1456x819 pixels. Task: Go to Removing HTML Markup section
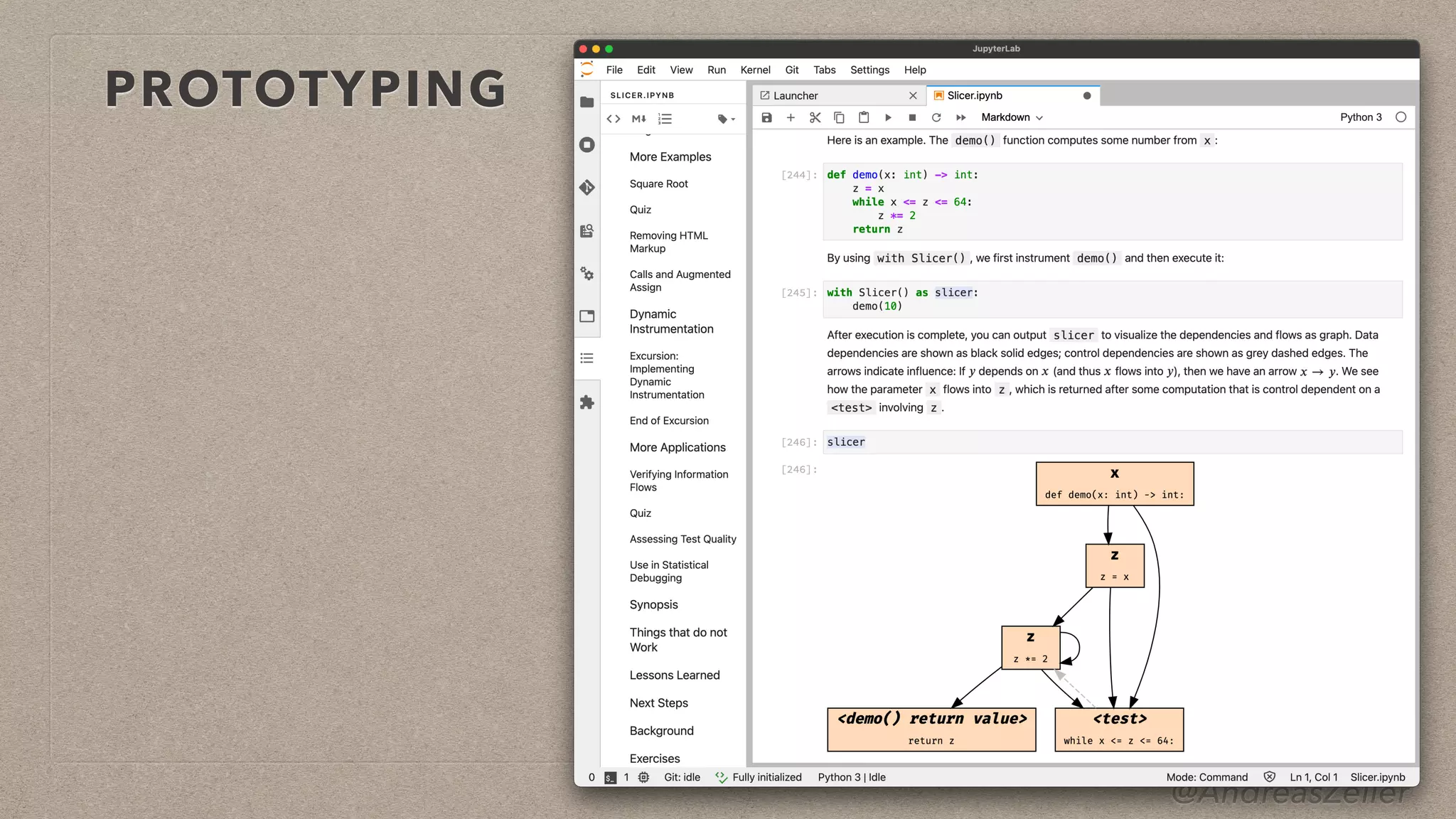[x=668, y=242]
